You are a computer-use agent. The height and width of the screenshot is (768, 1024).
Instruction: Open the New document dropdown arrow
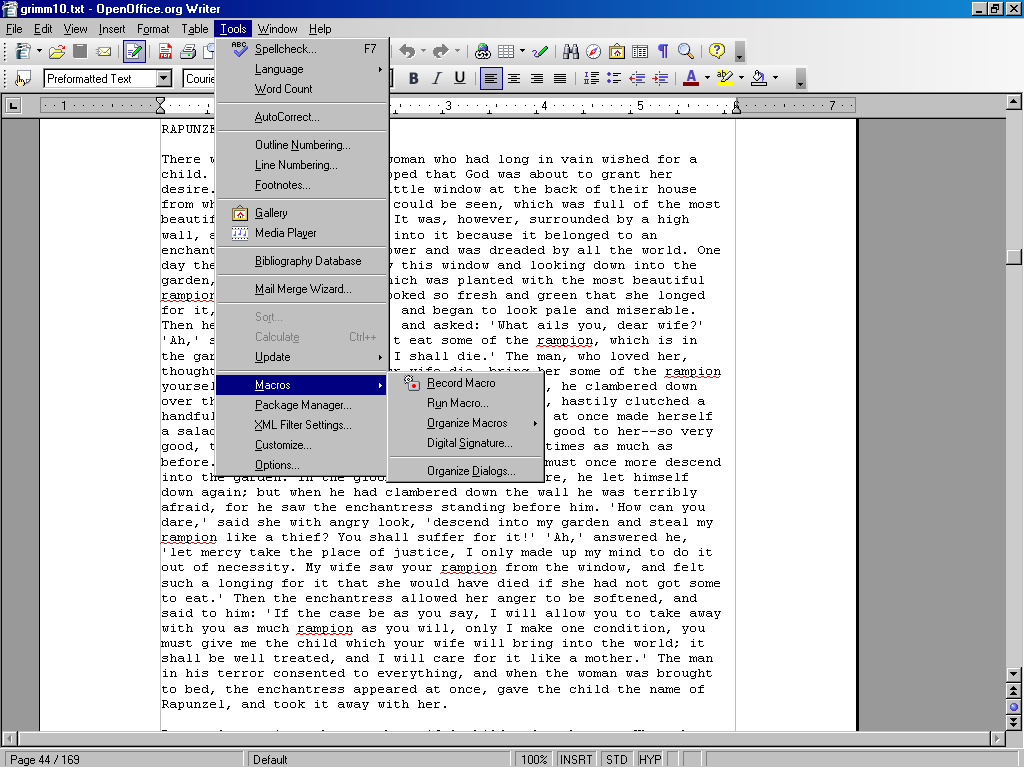(x=39, y=51)
